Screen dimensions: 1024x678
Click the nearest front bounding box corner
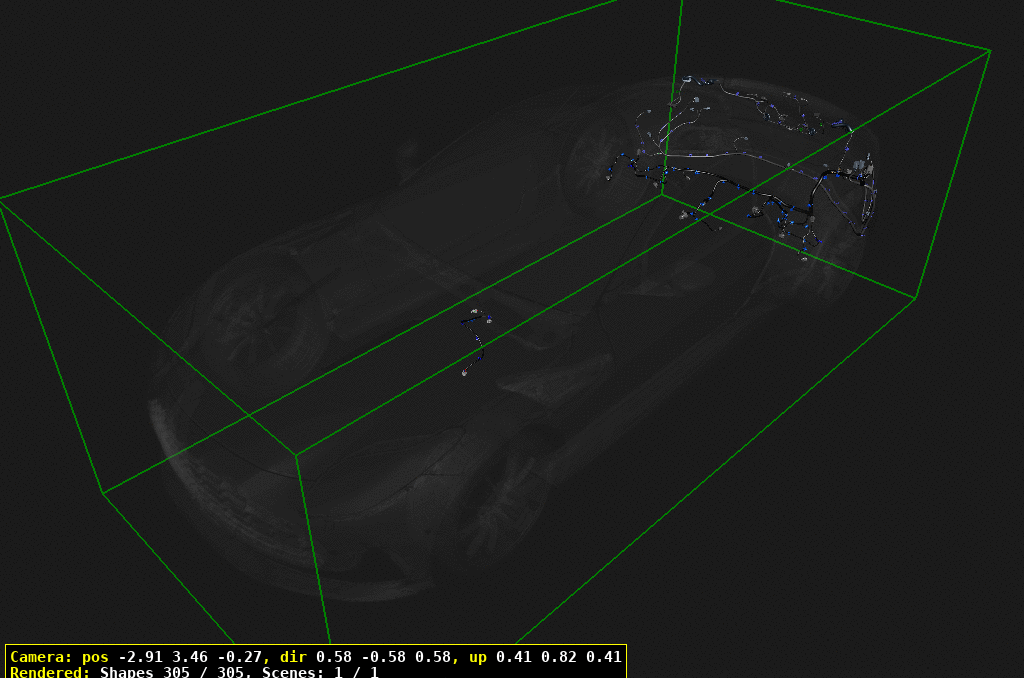[296, 454]
